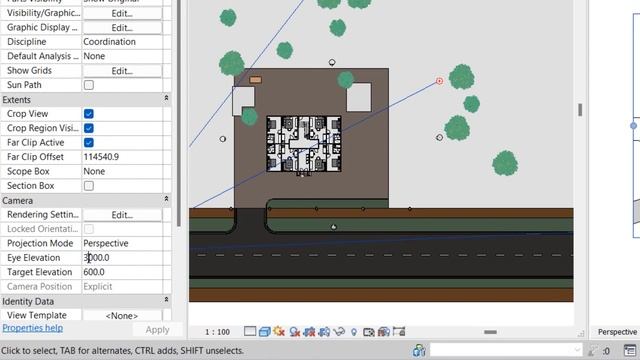Viewport: 640px width, 360px height.
Task: Click the Show Crop Region icon
Action: (324, 332)
